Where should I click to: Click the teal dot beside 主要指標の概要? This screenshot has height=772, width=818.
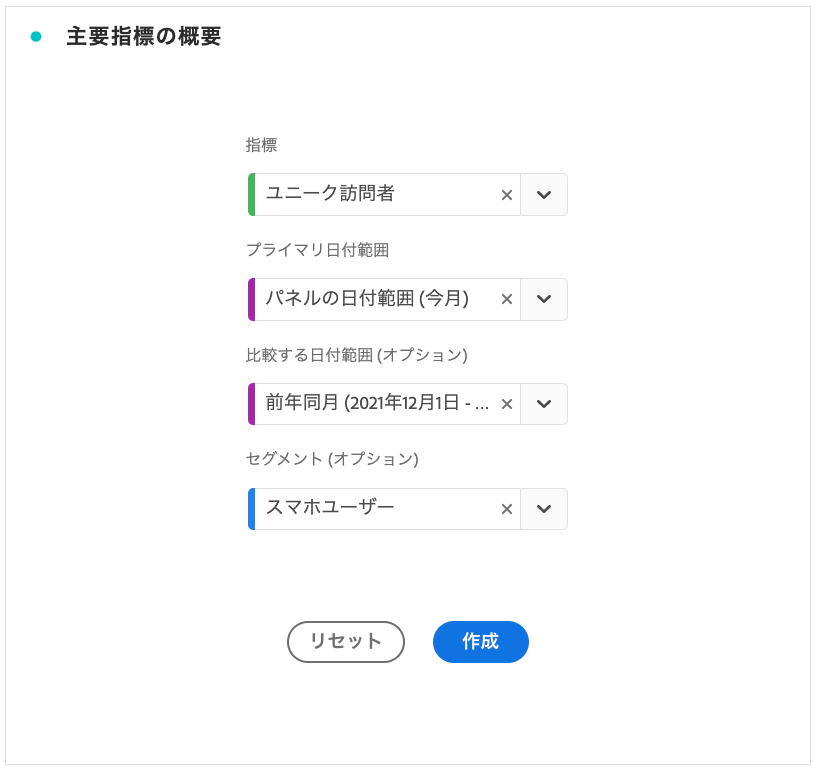(36, 37)
